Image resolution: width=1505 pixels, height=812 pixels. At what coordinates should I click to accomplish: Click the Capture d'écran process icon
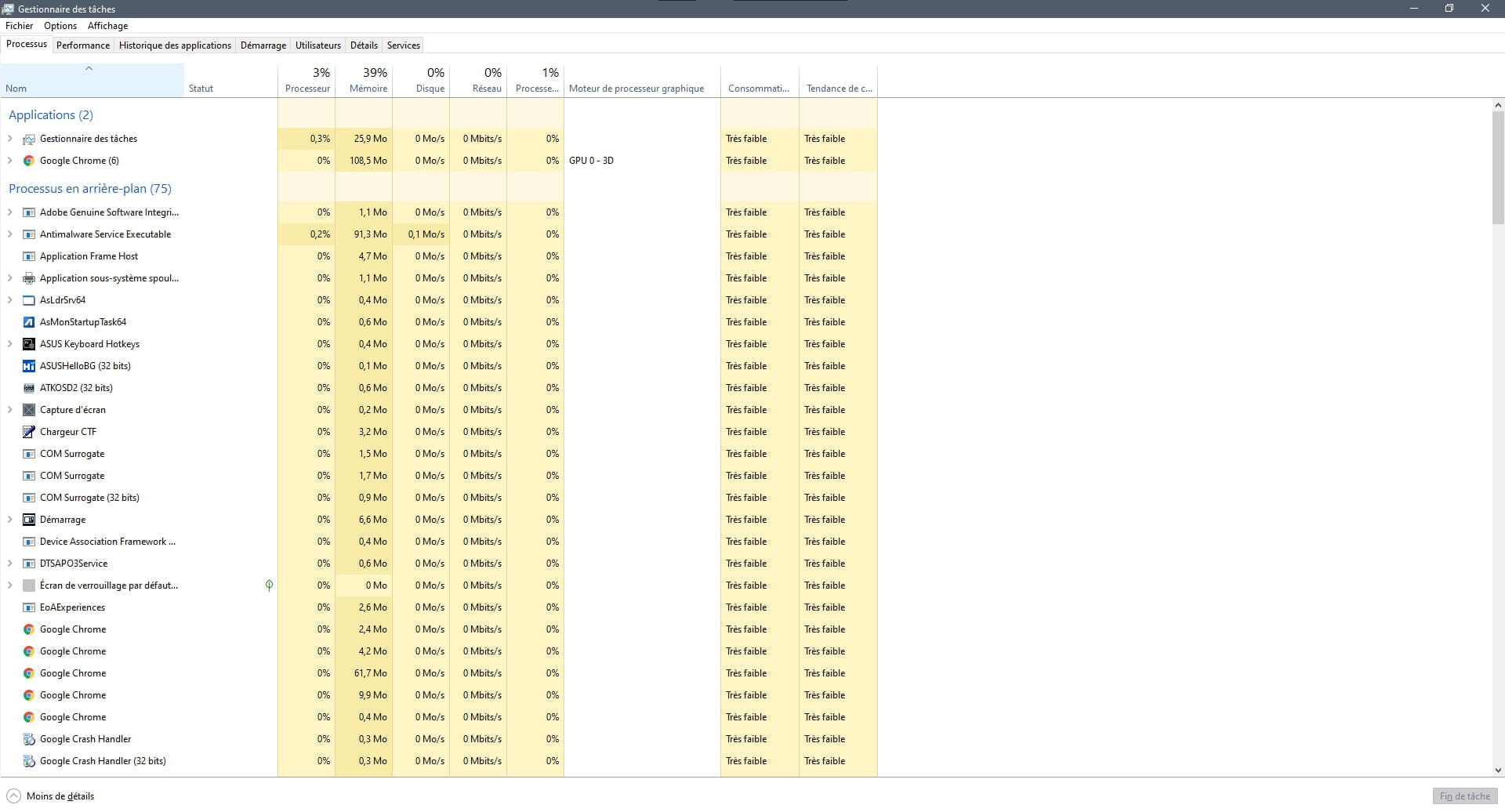[29, 410]
